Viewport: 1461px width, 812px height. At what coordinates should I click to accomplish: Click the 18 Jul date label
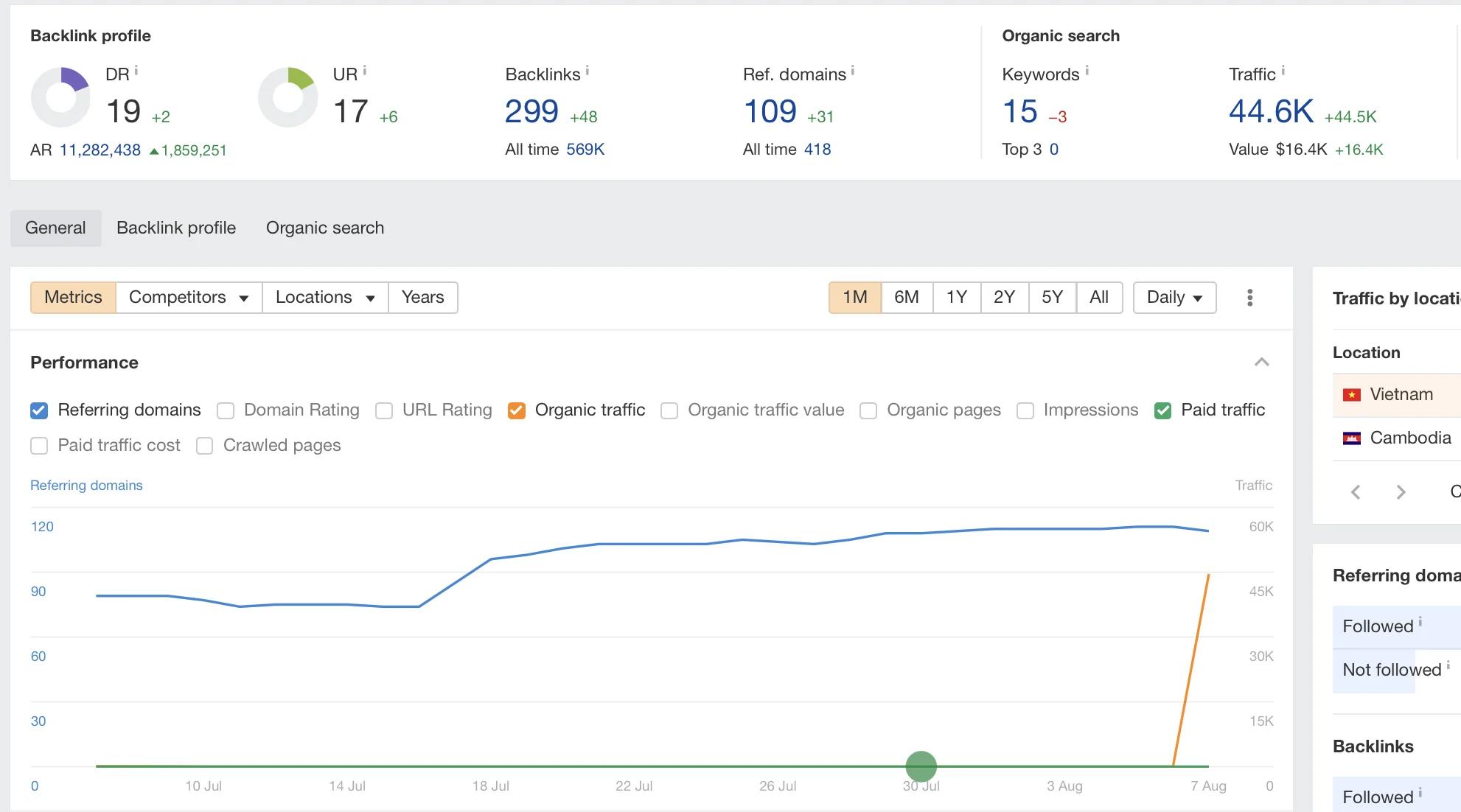491,786
